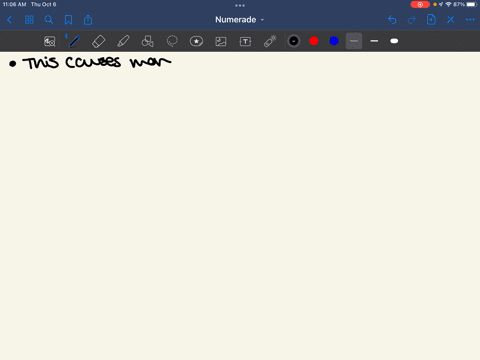Open the share/export icon
The height and width of the screenshot is (360, 480).
coord(88,20)
